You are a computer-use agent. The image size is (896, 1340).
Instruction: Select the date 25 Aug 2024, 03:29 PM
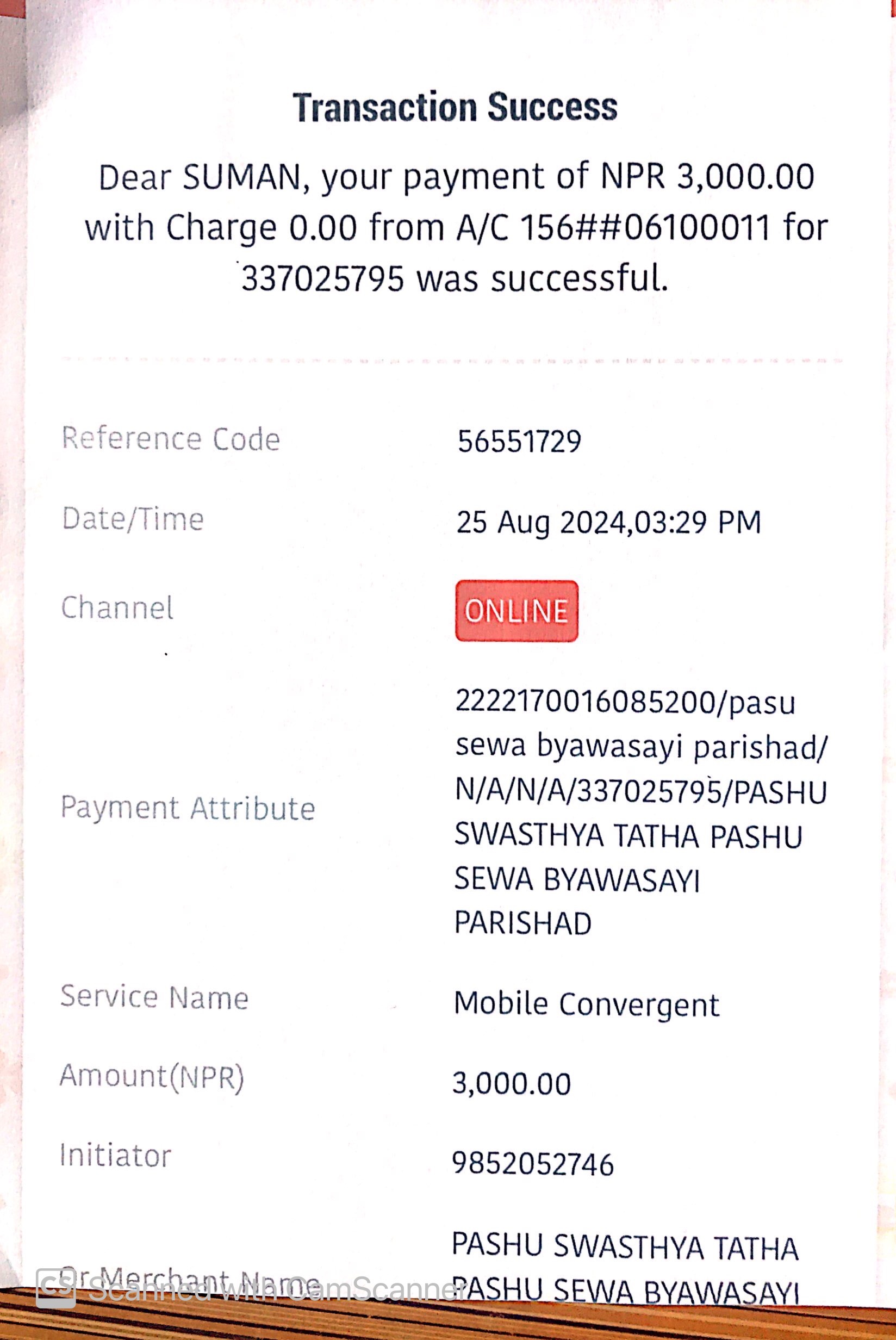coord(608,522)
